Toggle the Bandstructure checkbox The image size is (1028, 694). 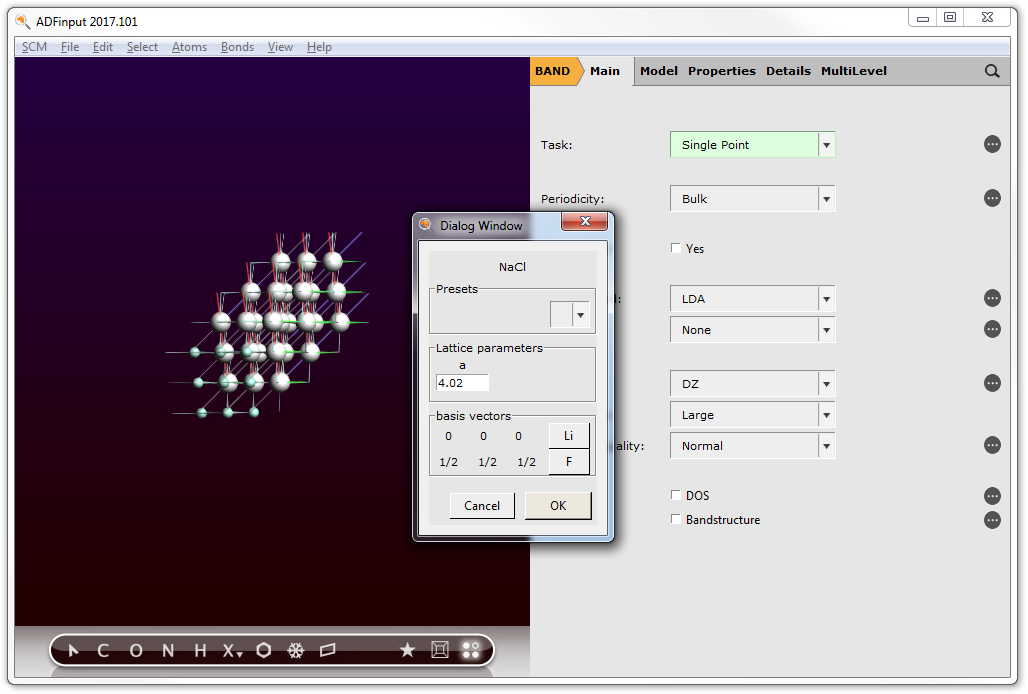tap(676, 520)
